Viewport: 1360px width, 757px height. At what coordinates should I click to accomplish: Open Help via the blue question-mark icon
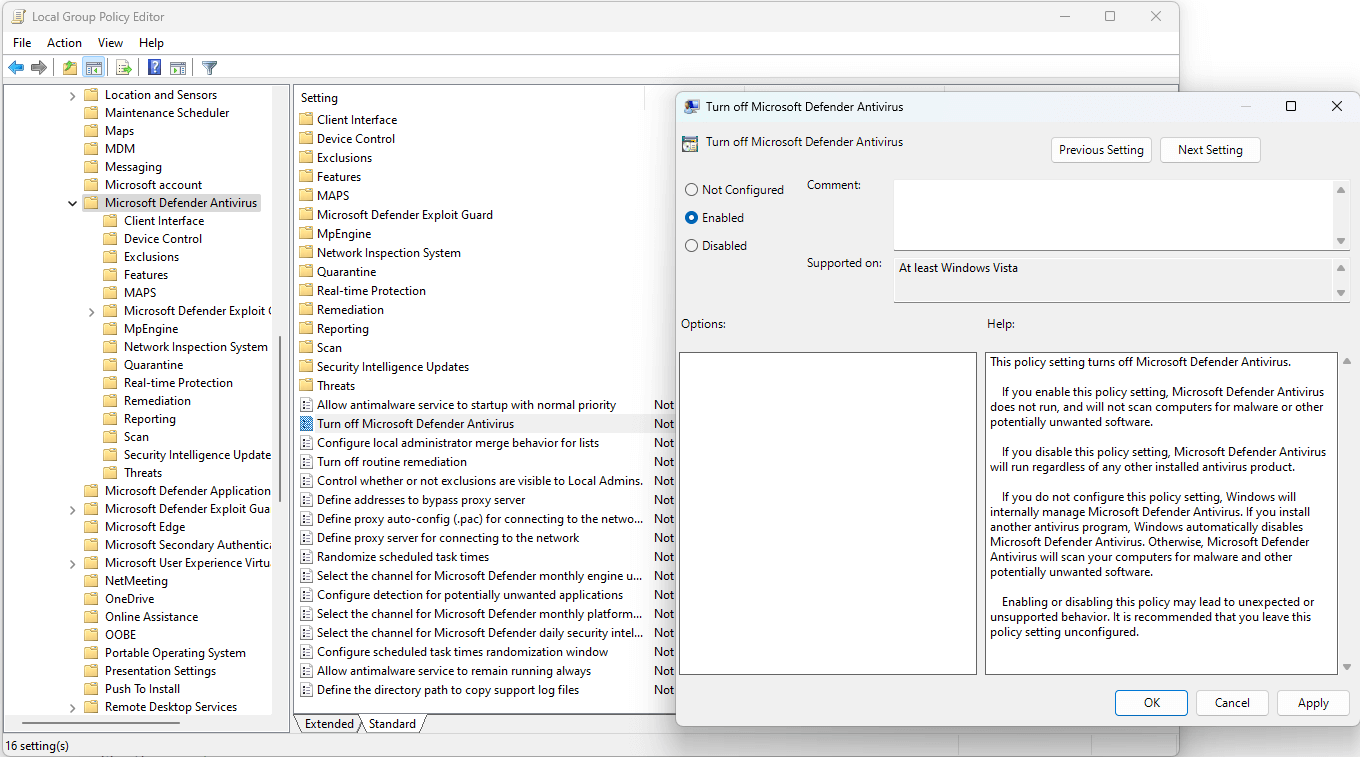point(155,68)
